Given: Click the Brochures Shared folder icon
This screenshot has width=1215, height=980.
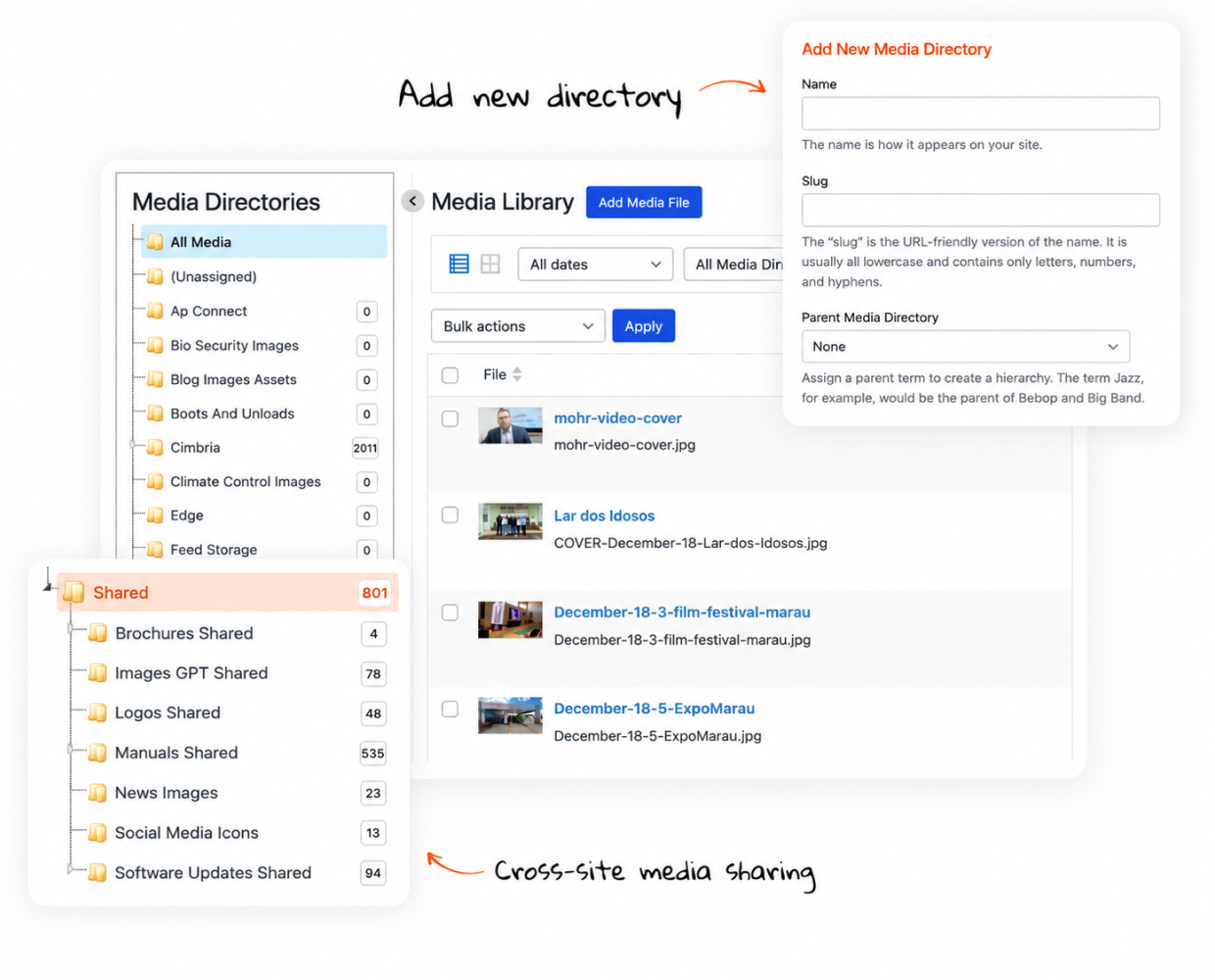Looking at the screenshot, I should pyautogui.click(x=97, y=633).
